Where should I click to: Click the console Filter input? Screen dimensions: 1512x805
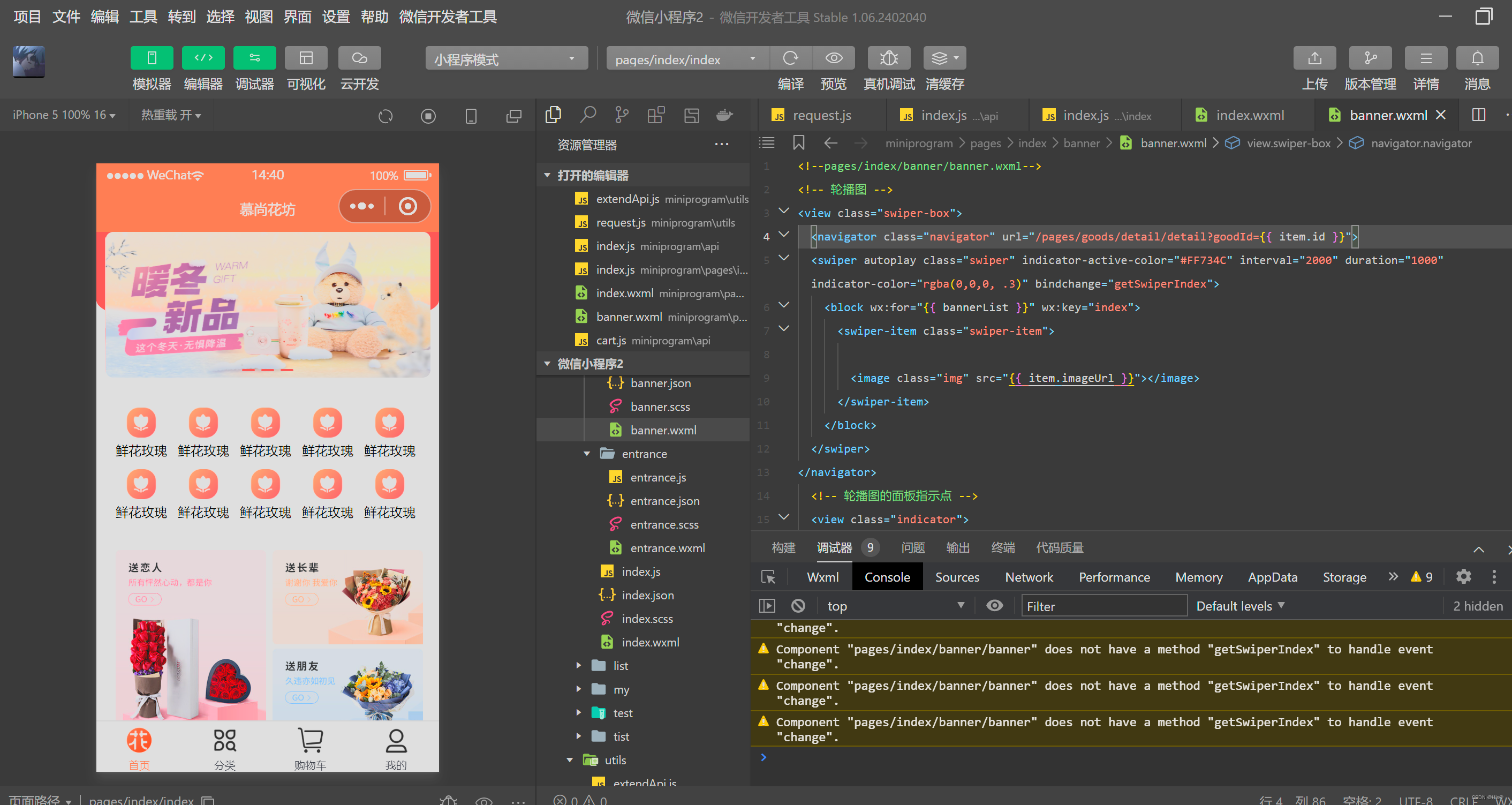(x=1103, y=605)
